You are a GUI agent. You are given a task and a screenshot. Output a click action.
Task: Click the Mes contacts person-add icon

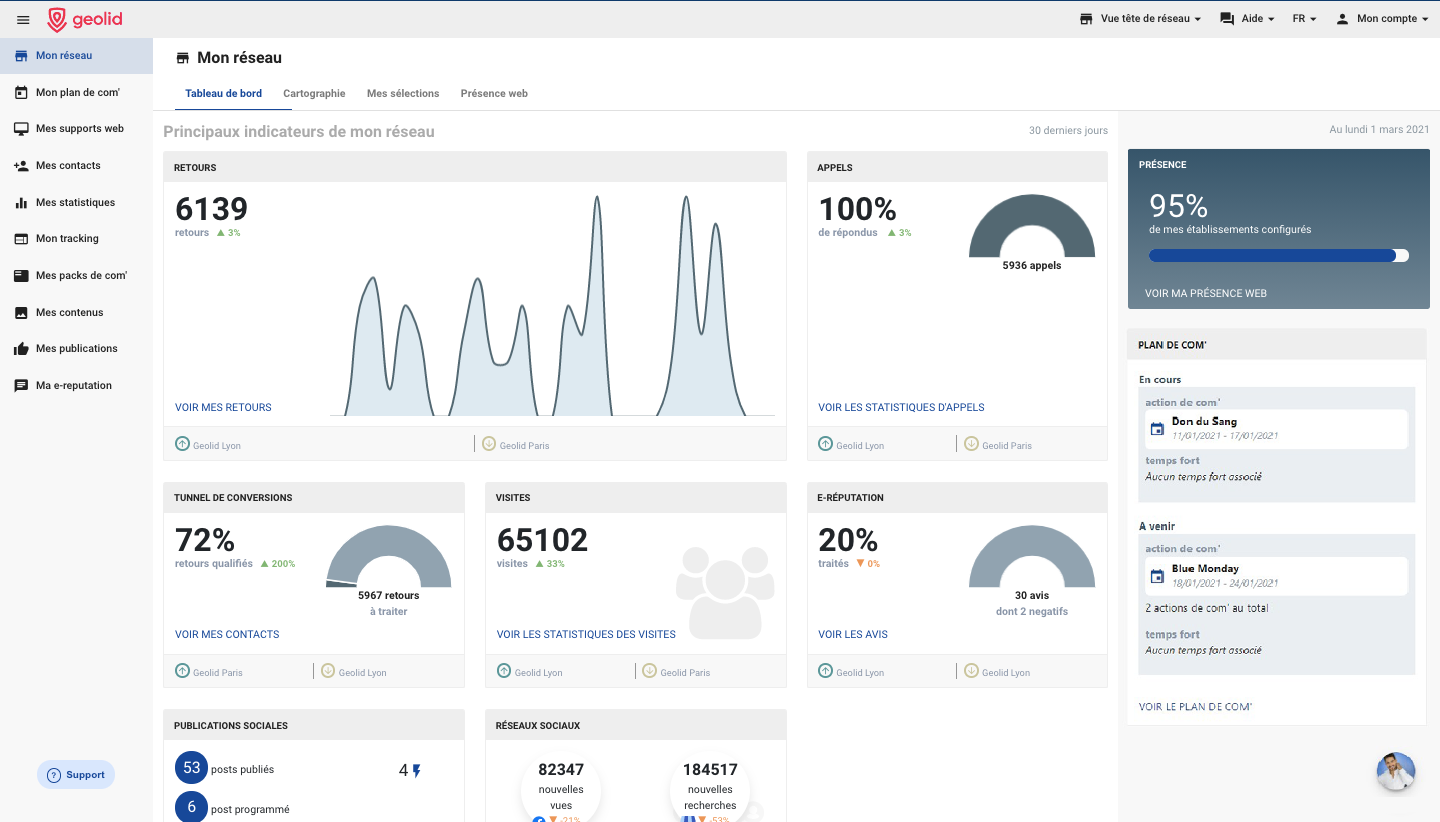[21, 166]
